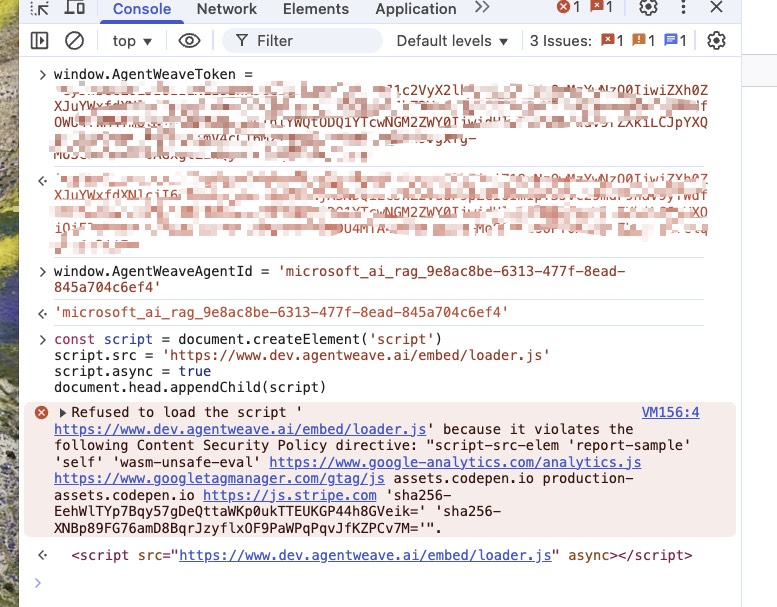The width and height of the screenshot is (777, 607).
Task: Toggle the live expression eye icon
Action: tap(189, 41)
